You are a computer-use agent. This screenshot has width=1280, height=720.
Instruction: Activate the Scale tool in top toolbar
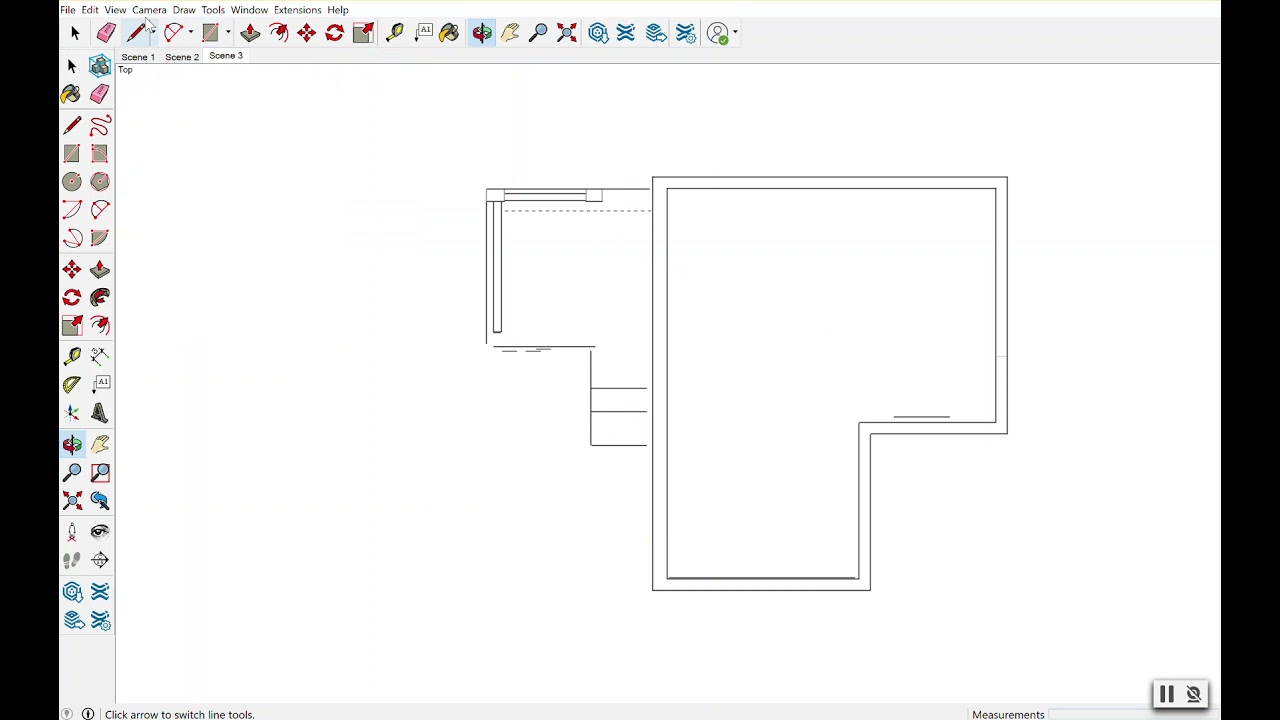363,33
